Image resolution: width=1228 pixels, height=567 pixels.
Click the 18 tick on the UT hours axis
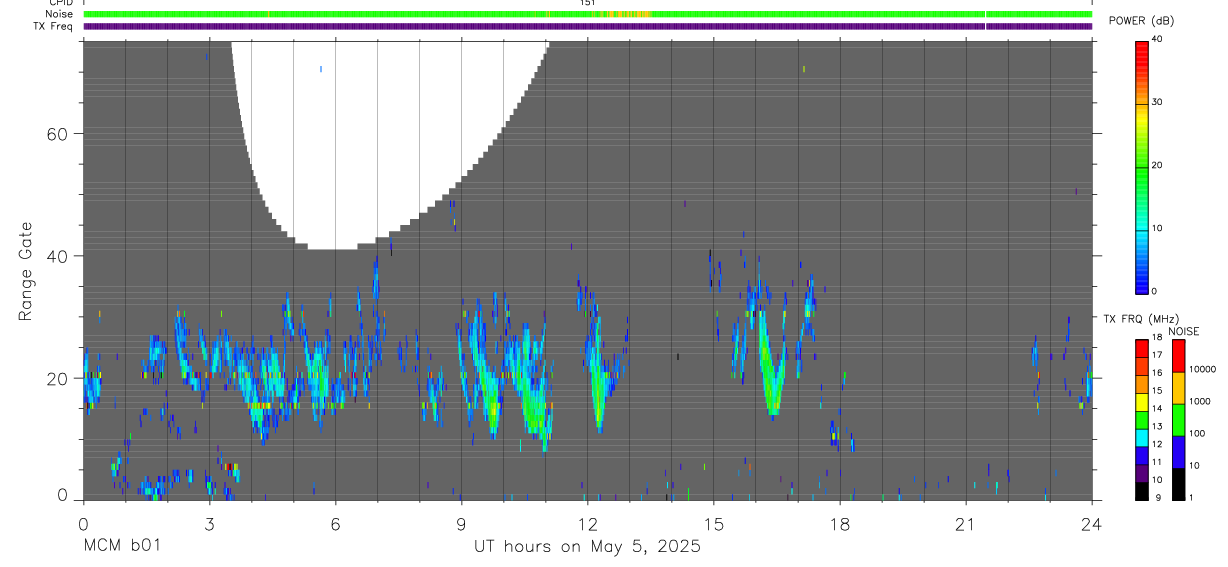839,523
